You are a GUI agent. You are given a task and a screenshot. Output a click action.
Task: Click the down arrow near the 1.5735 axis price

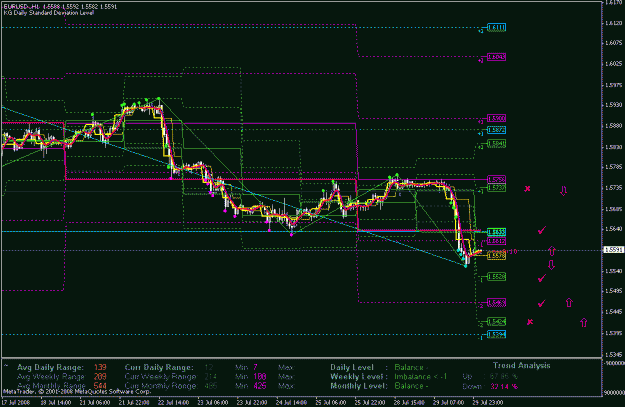(x=563, y=191)
